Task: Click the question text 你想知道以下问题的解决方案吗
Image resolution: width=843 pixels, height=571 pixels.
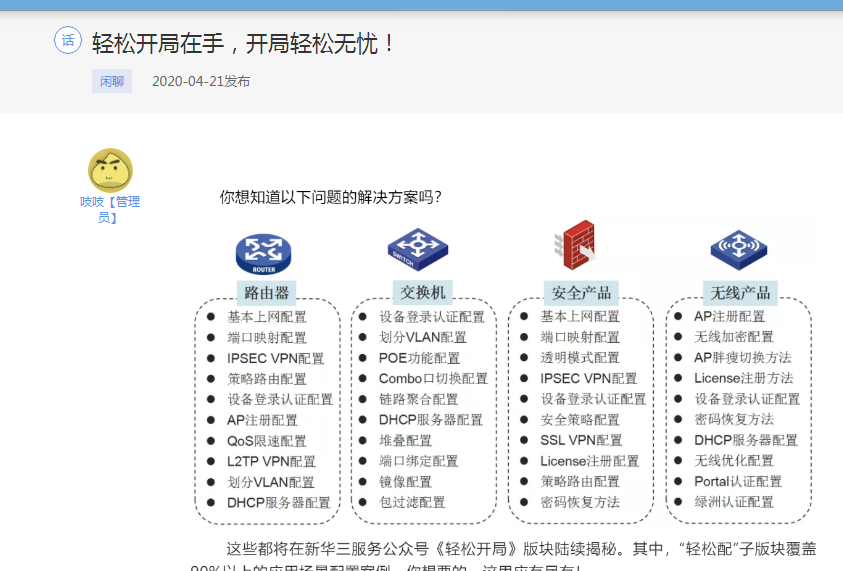Action: tap(330, 197)
